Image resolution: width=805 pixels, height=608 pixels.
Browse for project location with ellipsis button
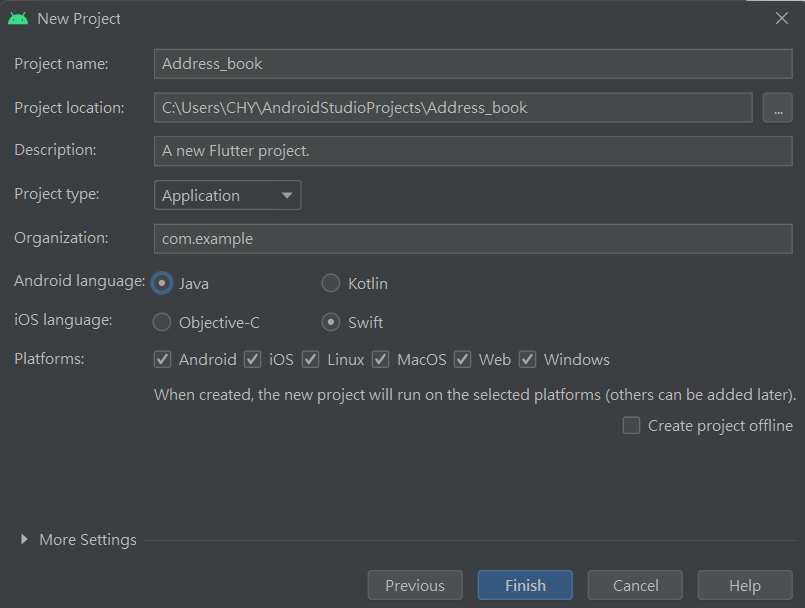pyautogui.click(x=778, y=108)
